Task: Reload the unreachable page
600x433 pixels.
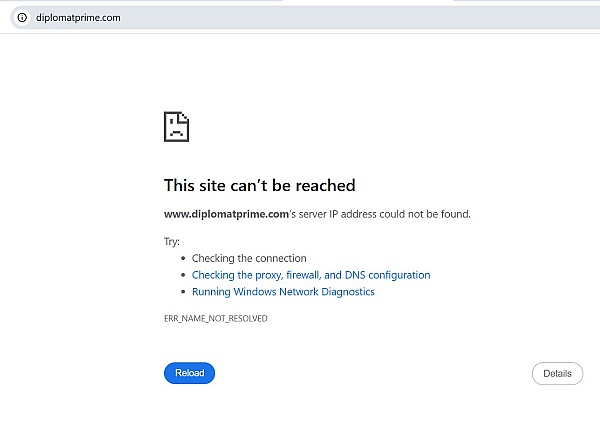Action: 189,373
